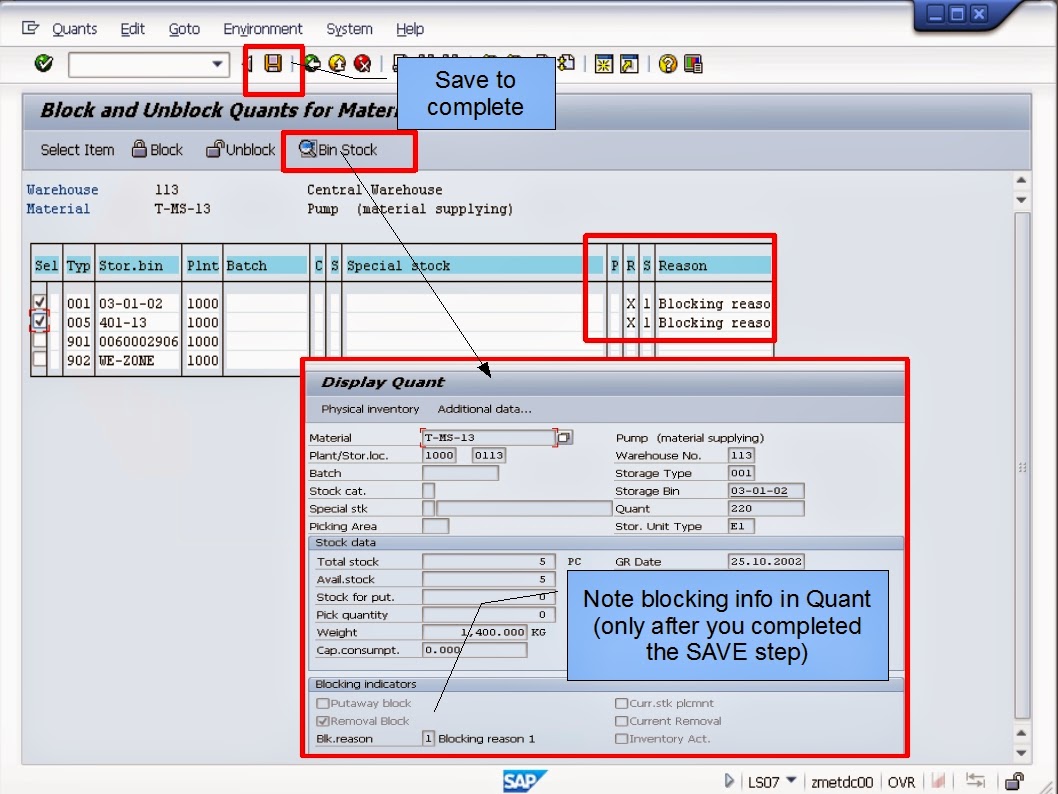Open the Environment menu
Image resolution: width=1058 pixels, height=794 pixels.
pos(262,28)
